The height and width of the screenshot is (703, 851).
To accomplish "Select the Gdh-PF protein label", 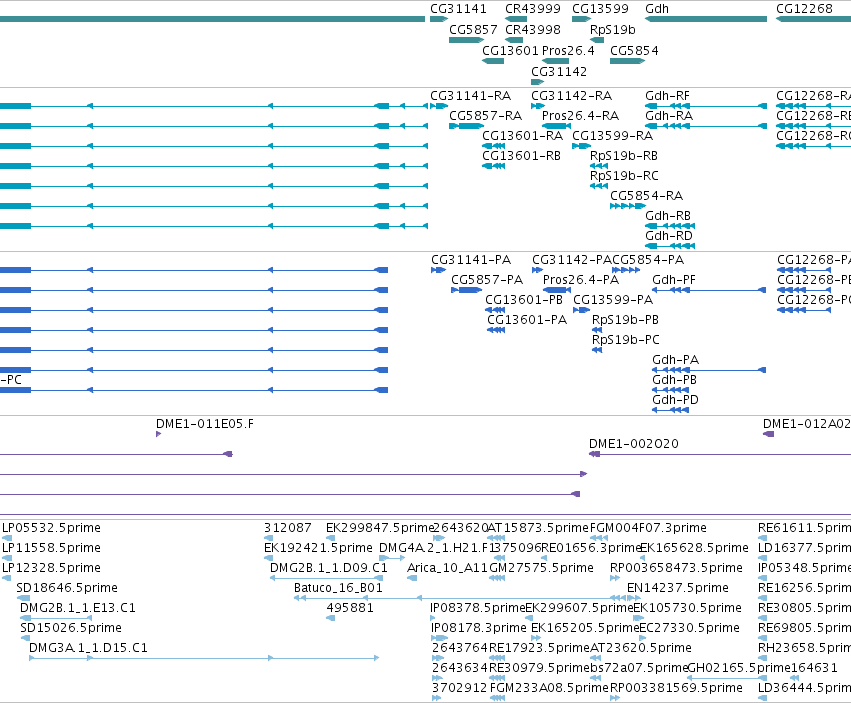I will (x=674, y=280).
